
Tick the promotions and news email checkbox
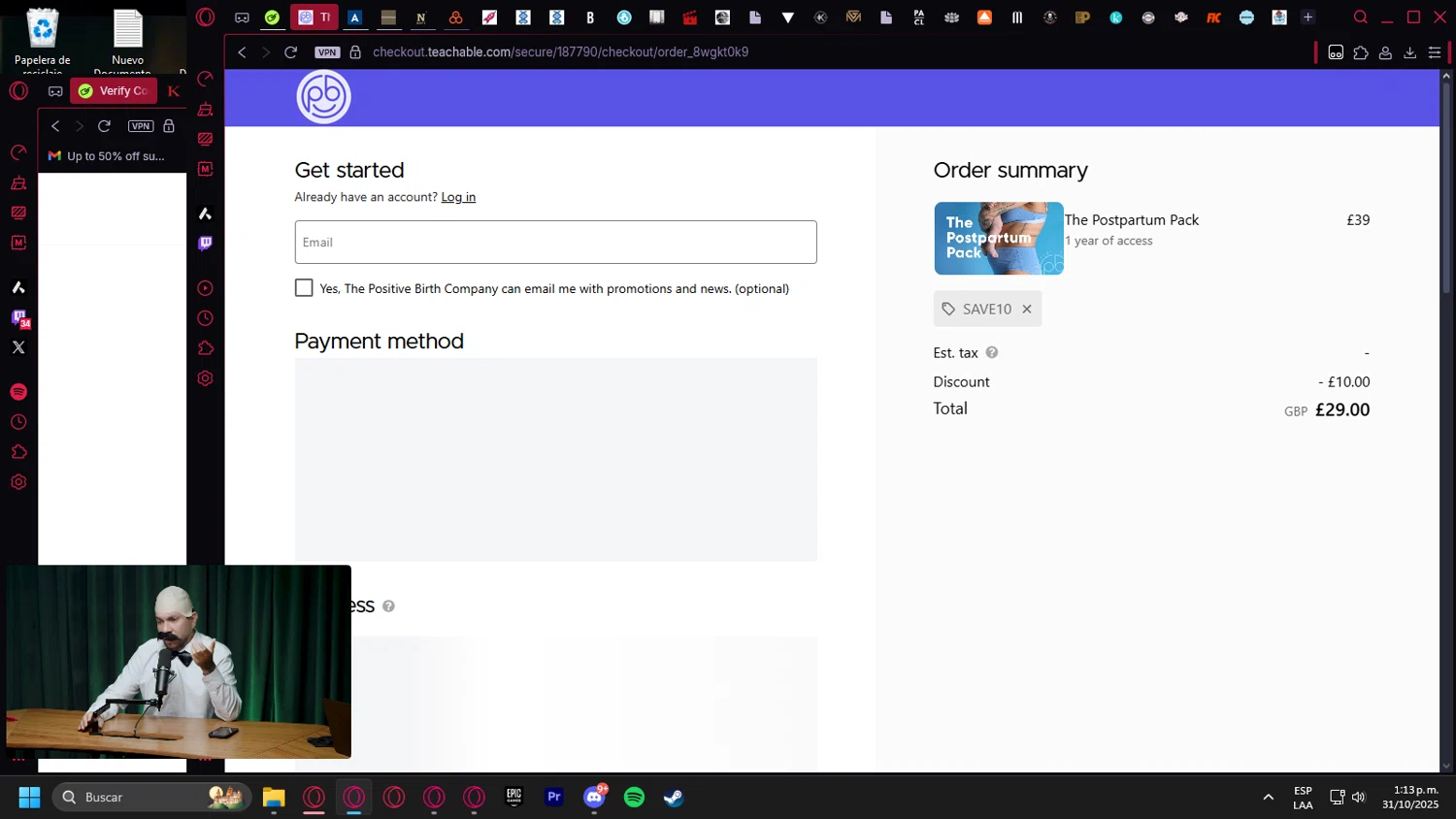(x=304, y=288)
